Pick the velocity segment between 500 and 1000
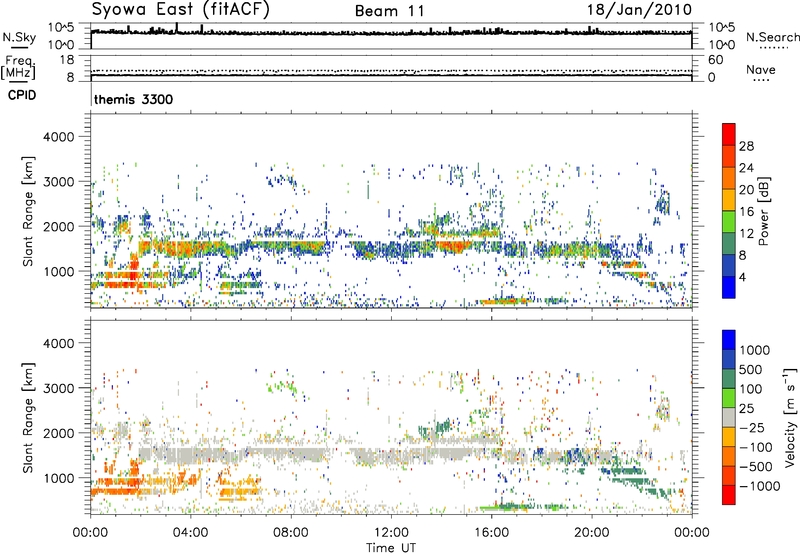This screenshot has height=554, width=800. click(729, 359)
